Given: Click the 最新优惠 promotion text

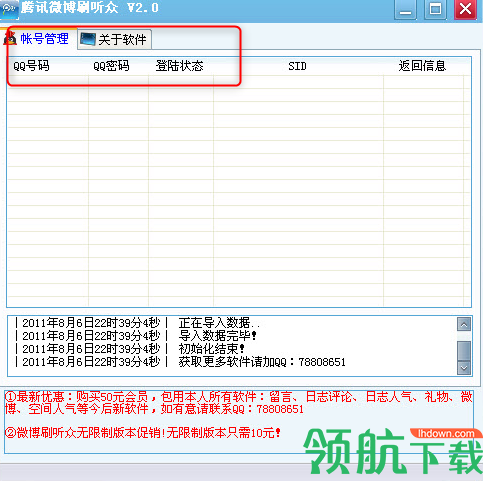Looking at the screenshot, I should (x=239, y=403).
